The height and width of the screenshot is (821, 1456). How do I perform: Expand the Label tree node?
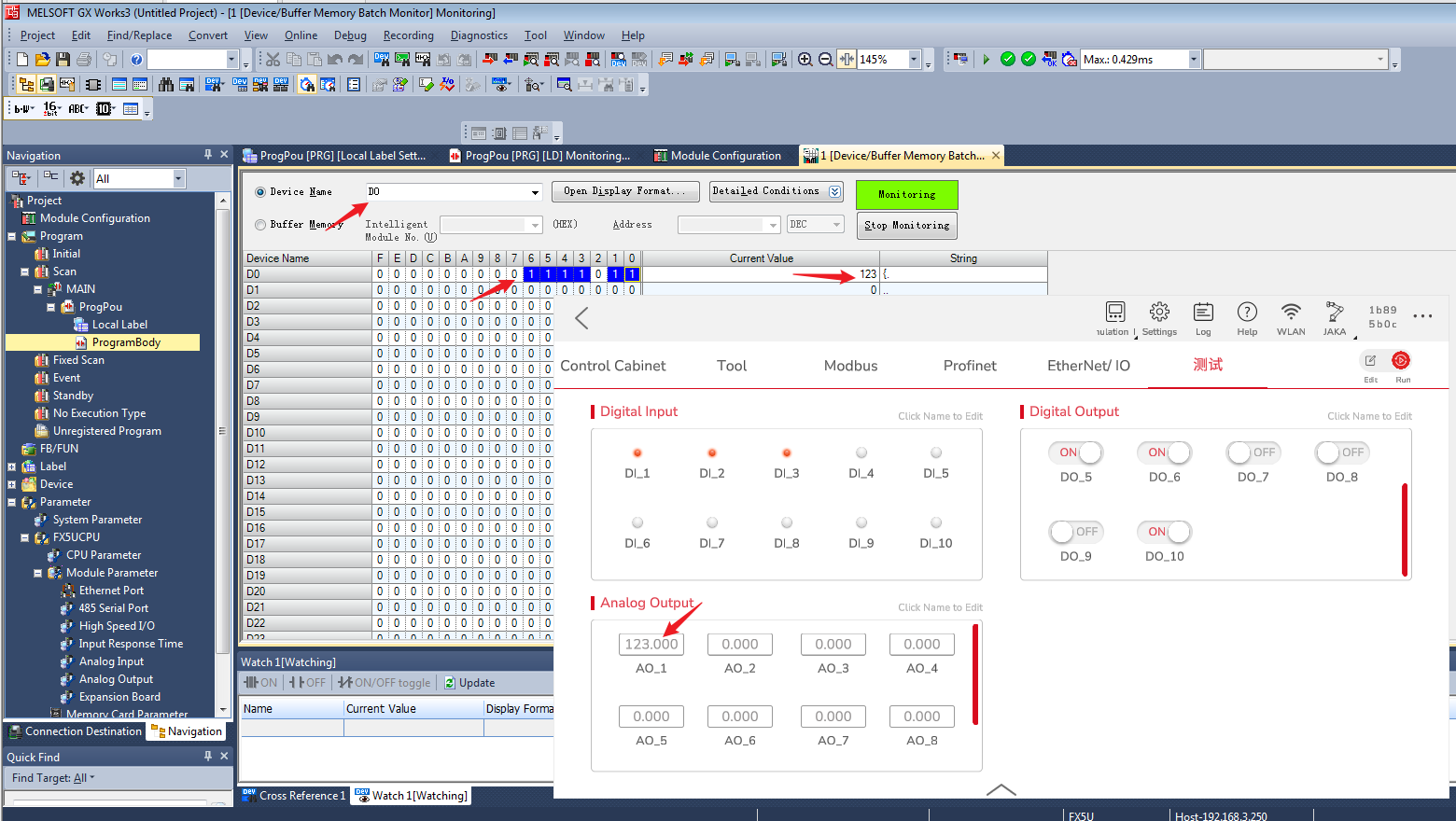[12, 466]
